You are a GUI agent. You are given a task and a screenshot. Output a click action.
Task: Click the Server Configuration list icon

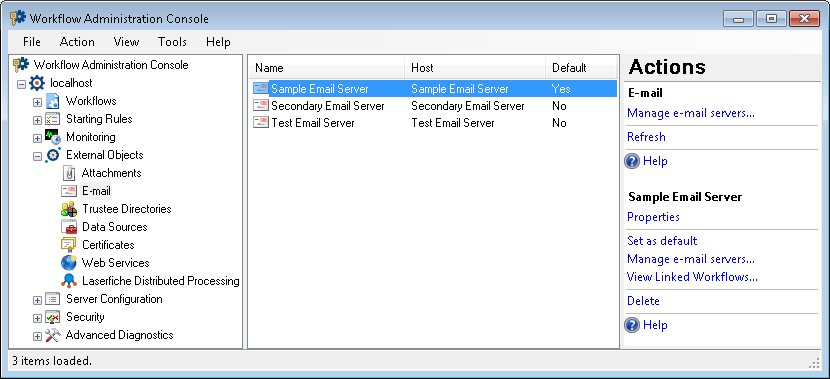click(52, 299)
